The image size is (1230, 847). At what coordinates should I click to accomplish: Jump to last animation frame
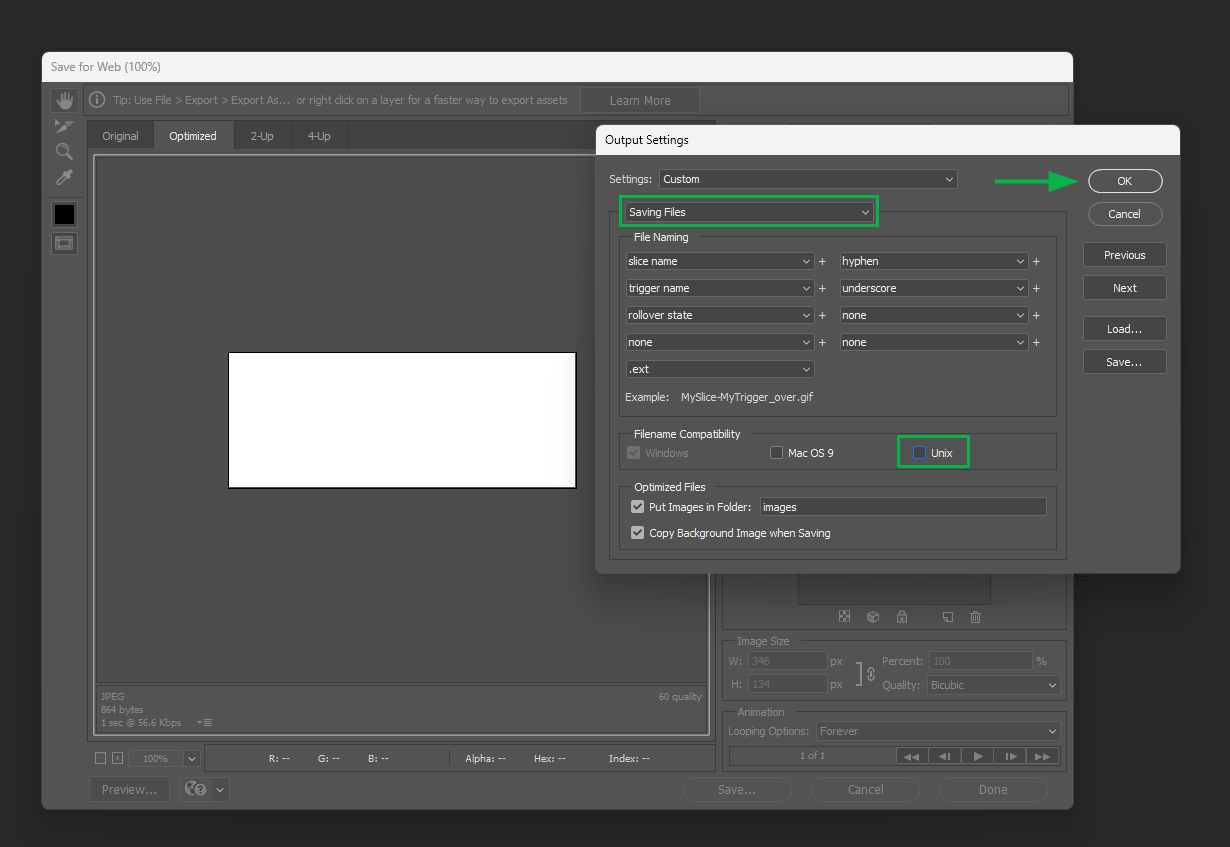(1043, 756)
